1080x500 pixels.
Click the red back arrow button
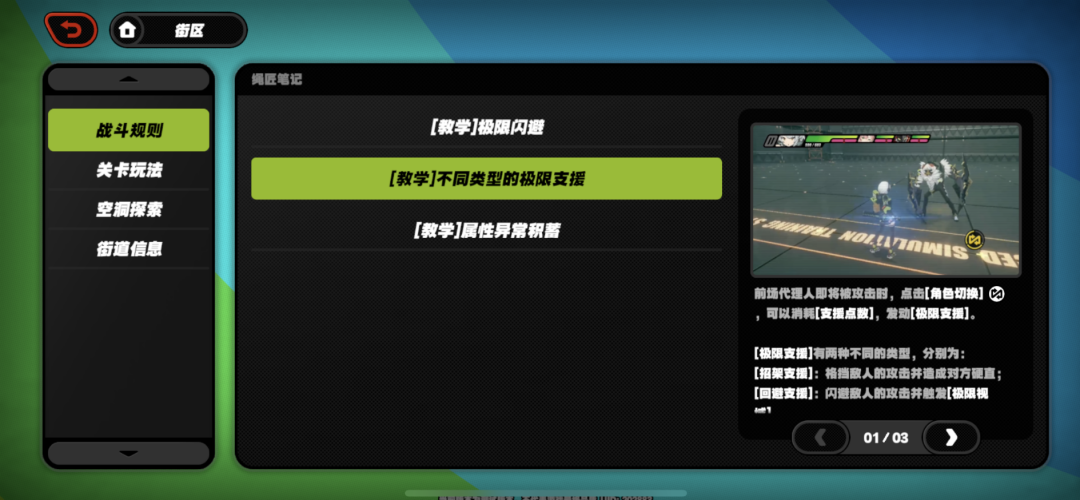(x=71, y=30)
